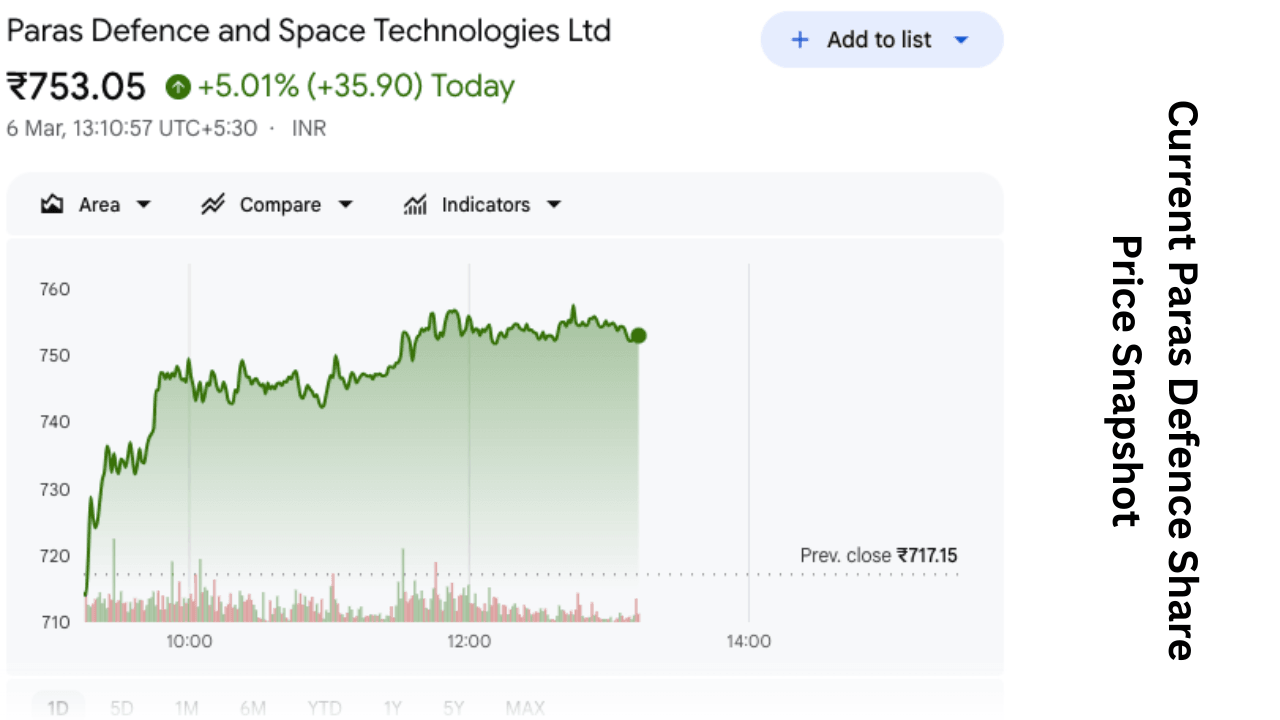Click the Area chart type icon
Image resolution: width=1280 pixels, height=720 pixels.
[x=52, y=205]
